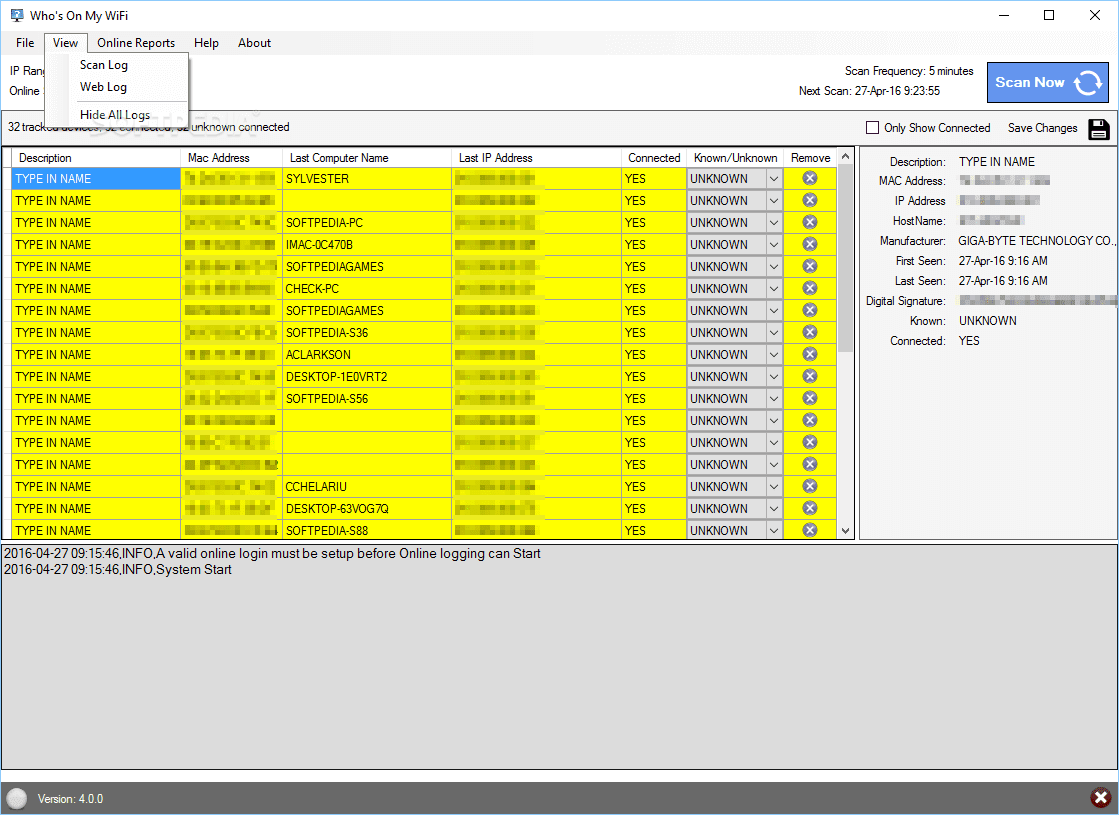Click the red X icon in status bar
The height and width of the screenshot is (815, 1119).
click(1100, 798)
